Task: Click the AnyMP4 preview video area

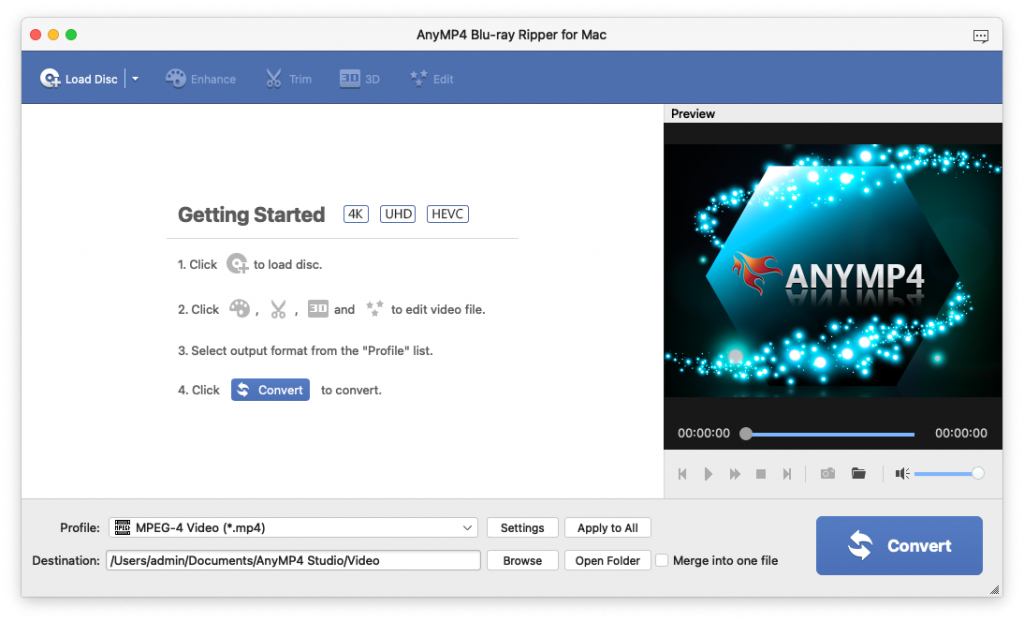Action: coord(833,270)
